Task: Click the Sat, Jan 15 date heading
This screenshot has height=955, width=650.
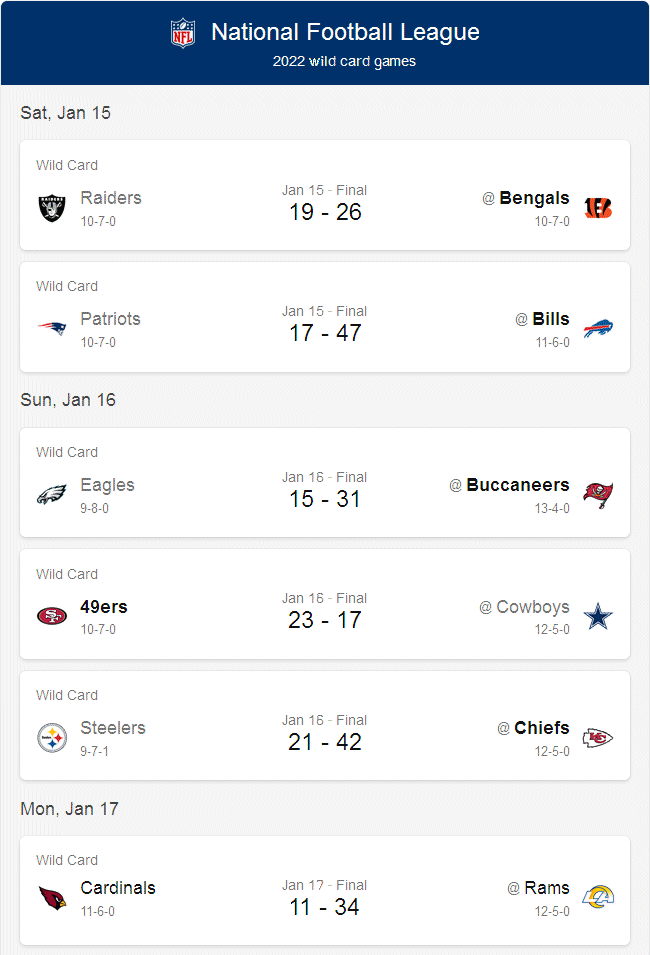Action: point(65,113)
